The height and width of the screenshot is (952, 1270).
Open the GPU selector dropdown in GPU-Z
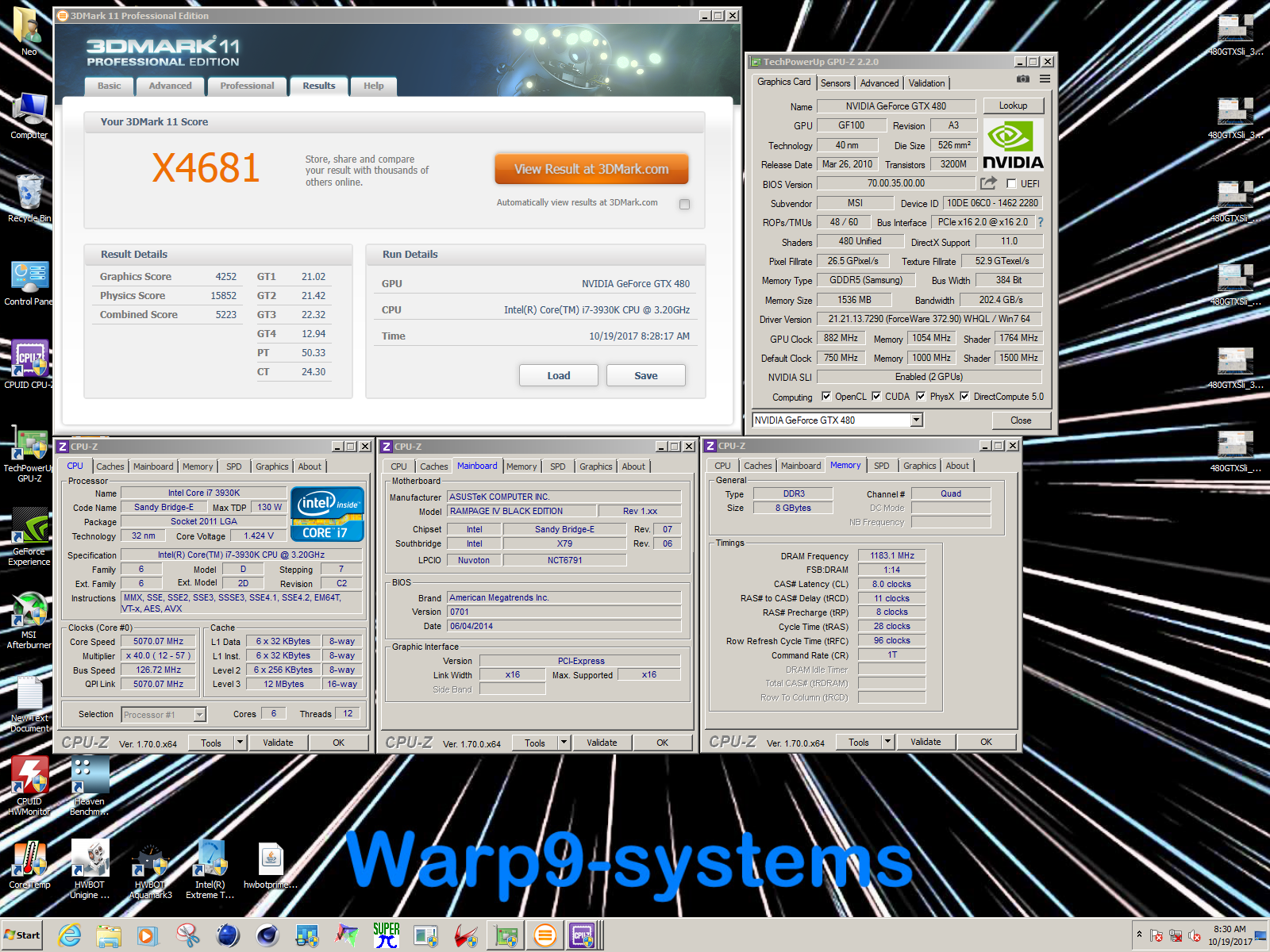click(x=917, y=420)
